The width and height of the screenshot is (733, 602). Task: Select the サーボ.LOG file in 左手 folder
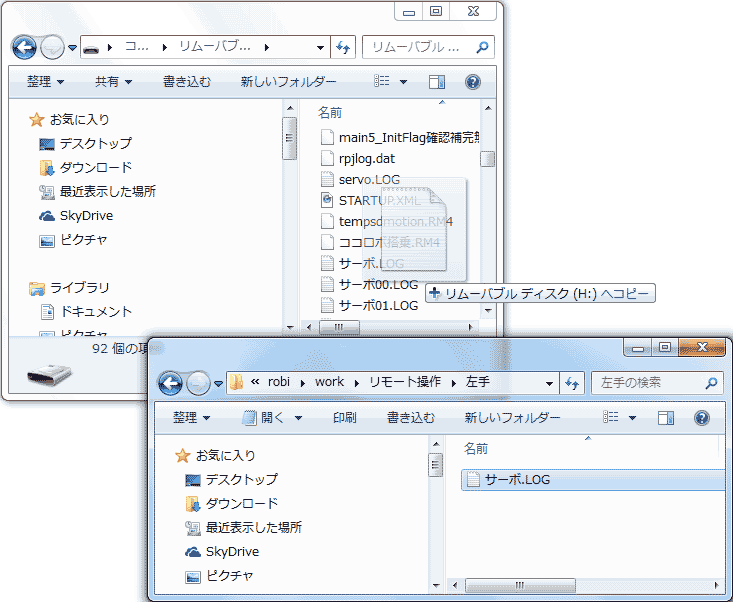(x=516, y=480)
